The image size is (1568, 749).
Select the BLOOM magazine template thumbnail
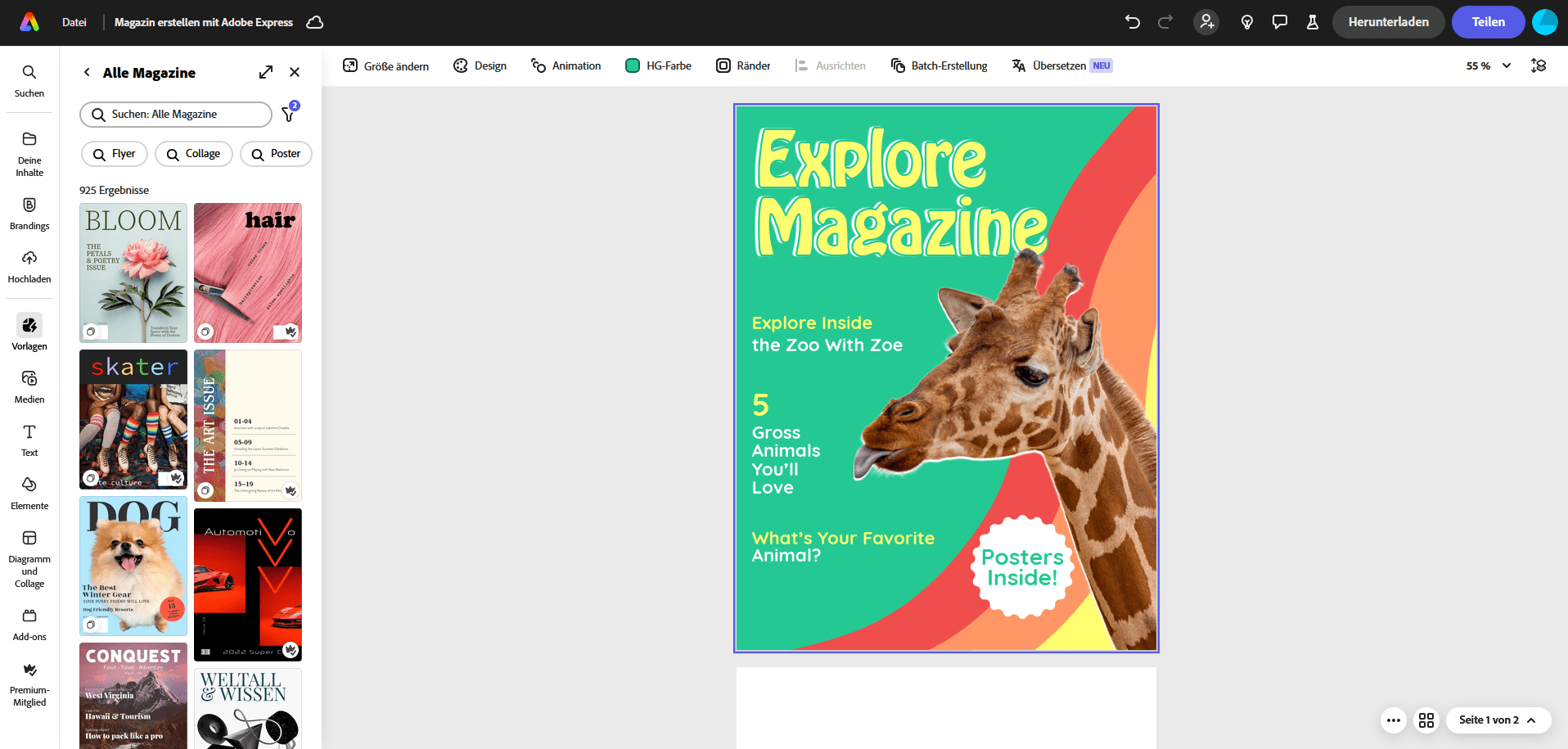point(133,273)
